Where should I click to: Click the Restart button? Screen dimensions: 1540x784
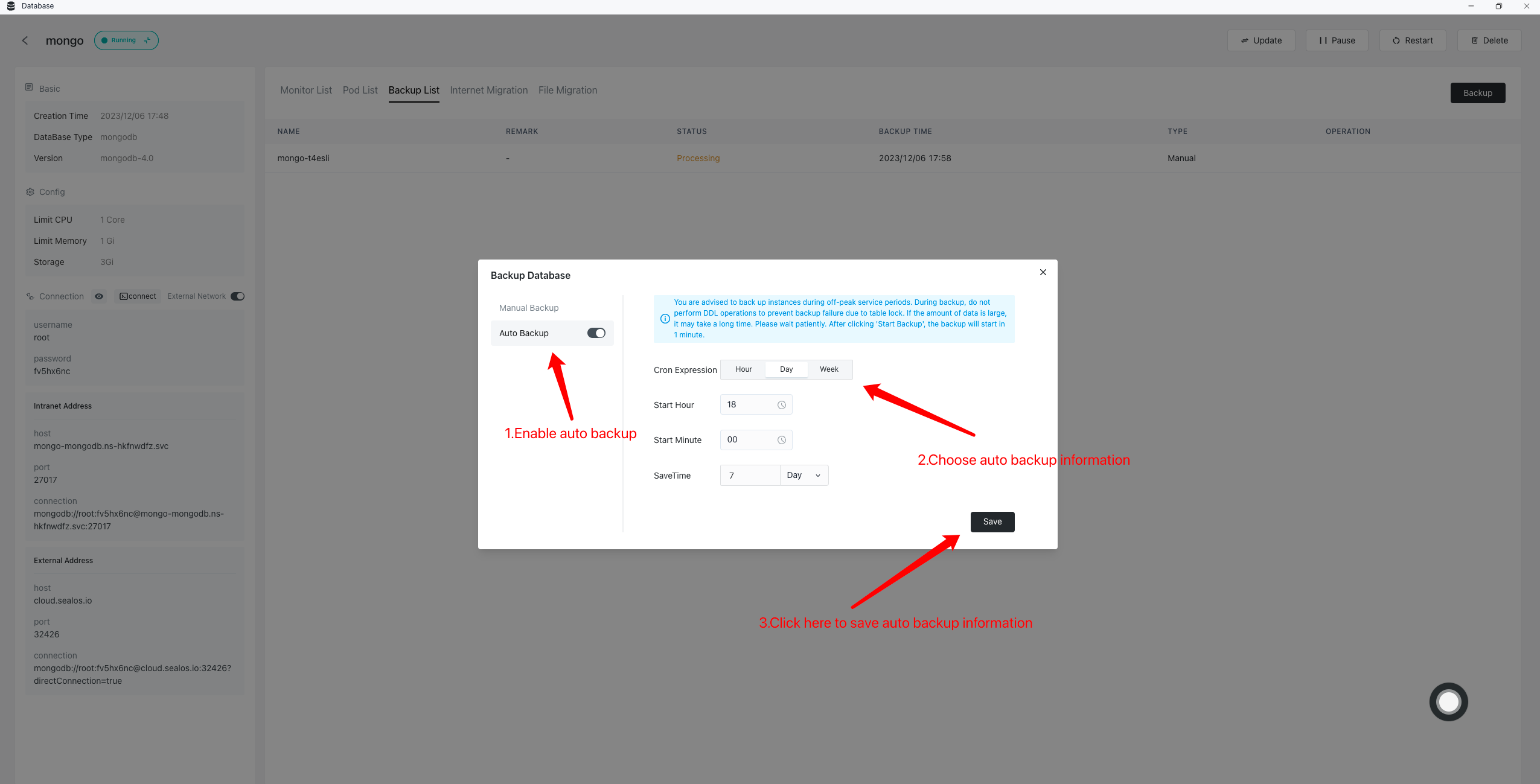[x=1412, y=40]
